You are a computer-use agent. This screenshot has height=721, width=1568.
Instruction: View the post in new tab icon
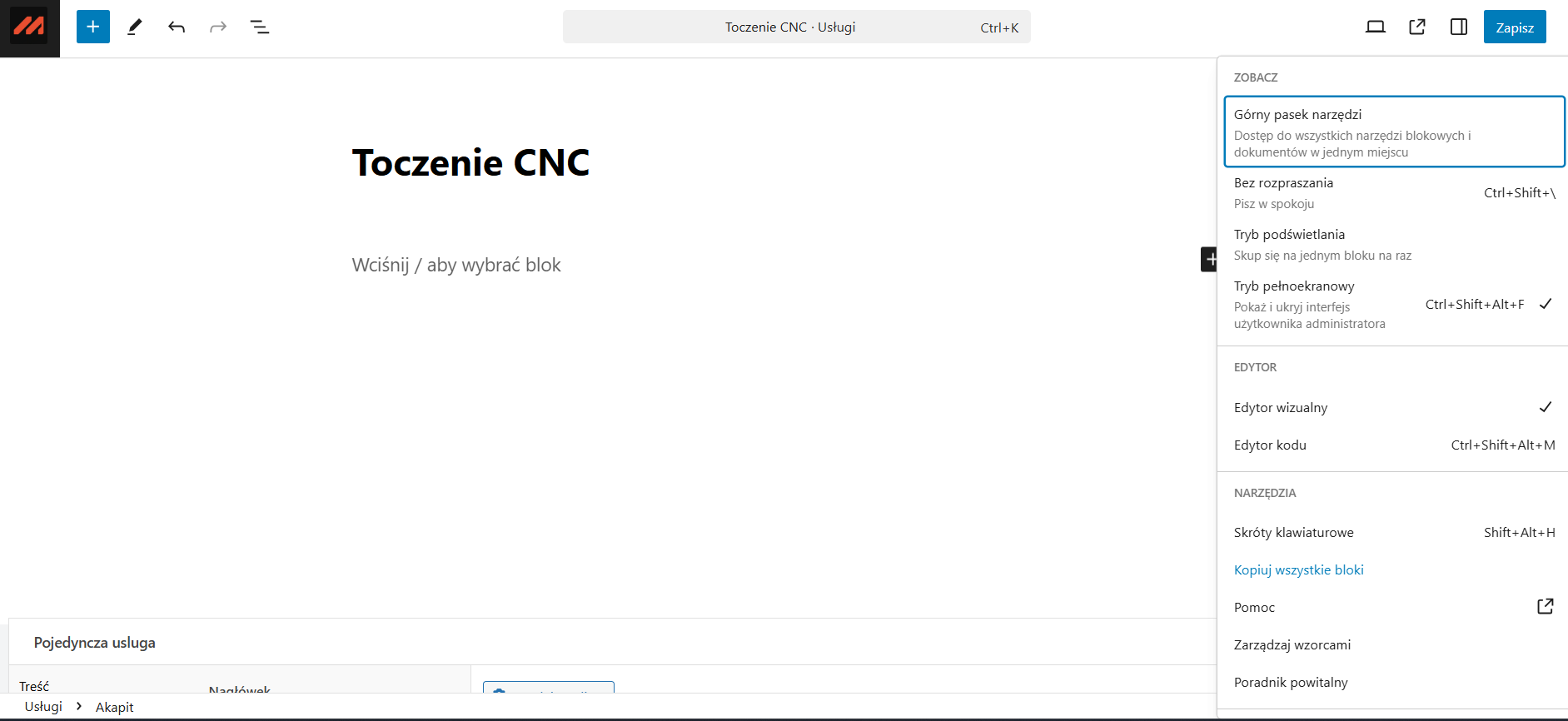coord(1417,27)
